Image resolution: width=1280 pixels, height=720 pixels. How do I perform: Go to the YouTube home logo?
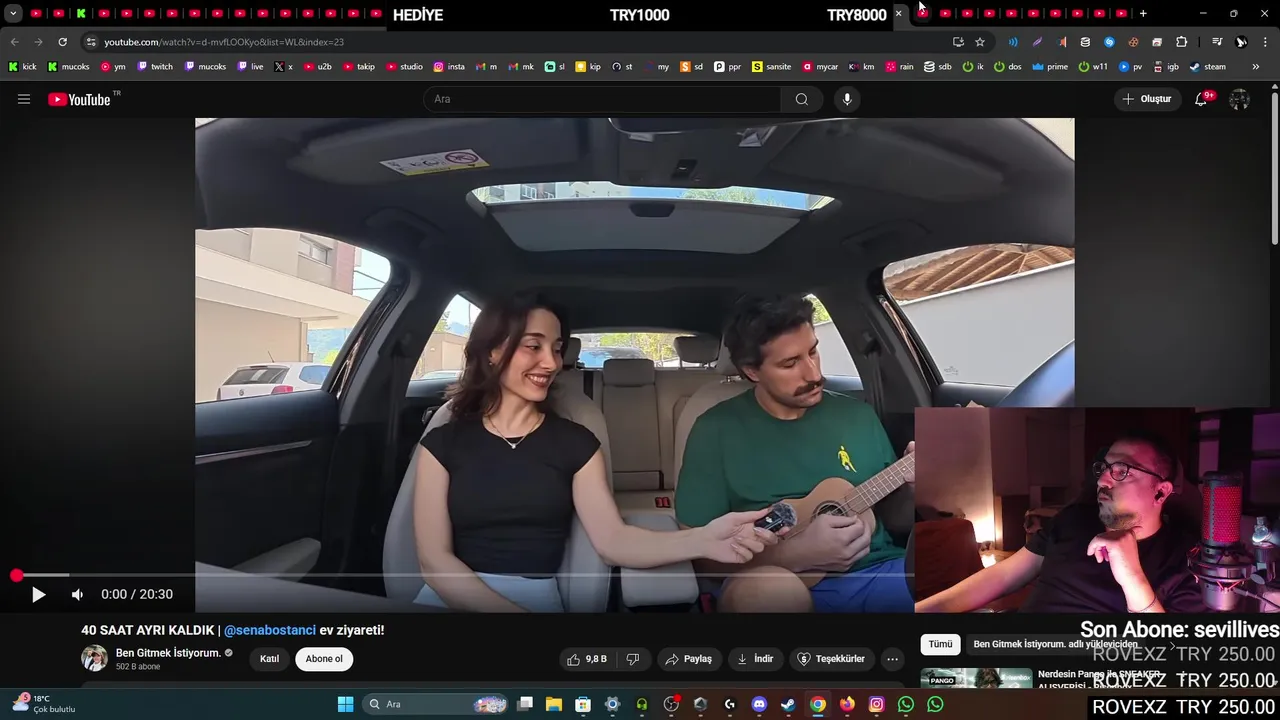pyautogui.click(x=79, y=99)
